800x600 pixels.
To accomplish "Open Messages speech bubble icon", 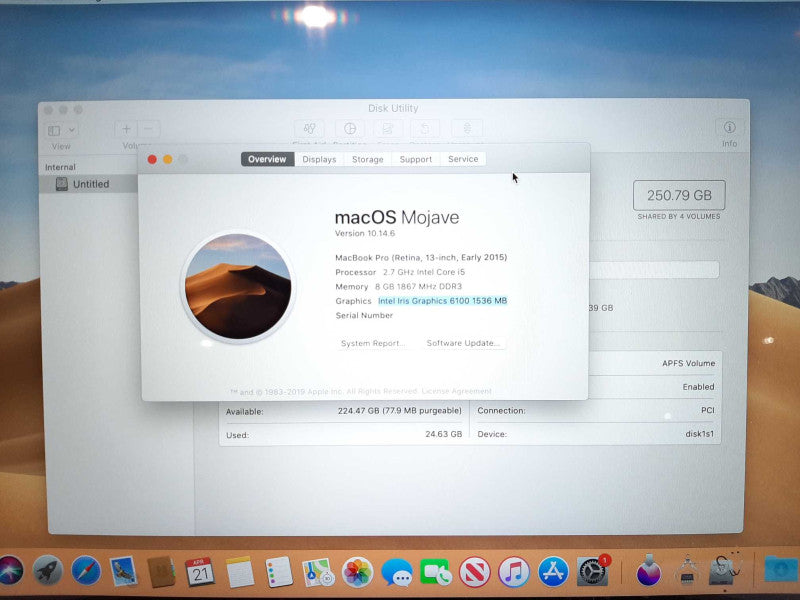I will pyautogui.click(x=396, y=573).
